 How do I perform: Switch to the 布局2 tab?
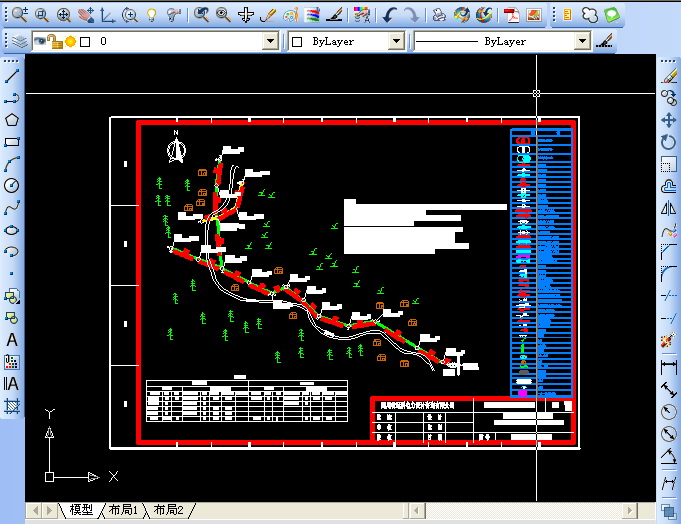(169, 510)
